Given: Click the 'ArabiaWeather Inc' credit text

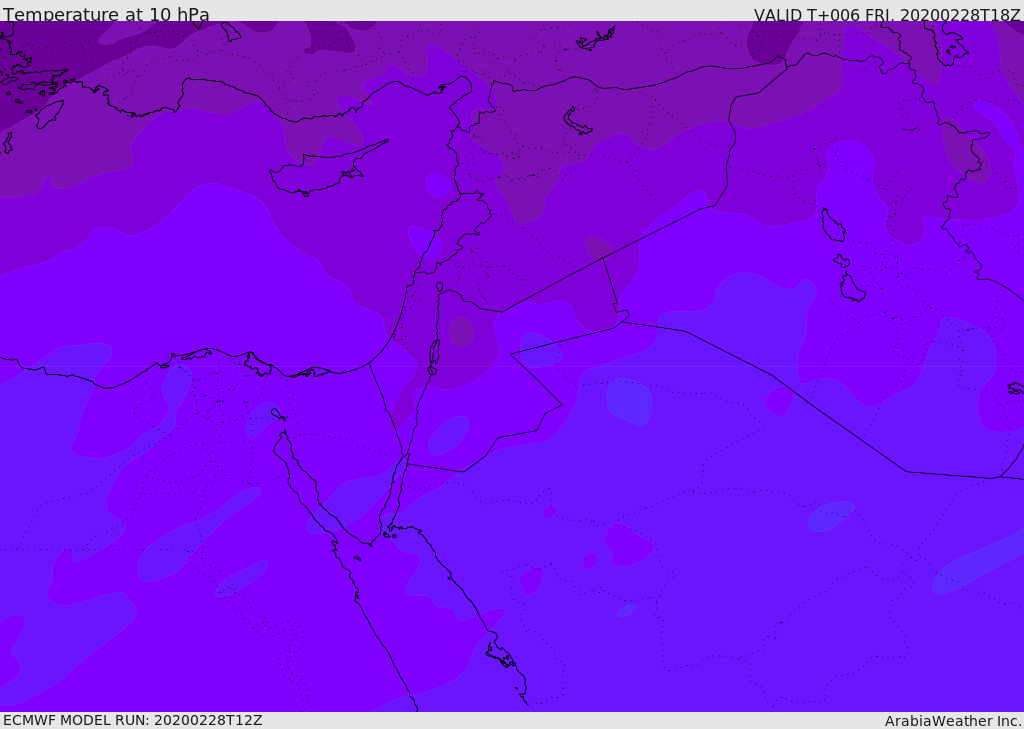Looking at the screenshot, I should pos(952,721).
